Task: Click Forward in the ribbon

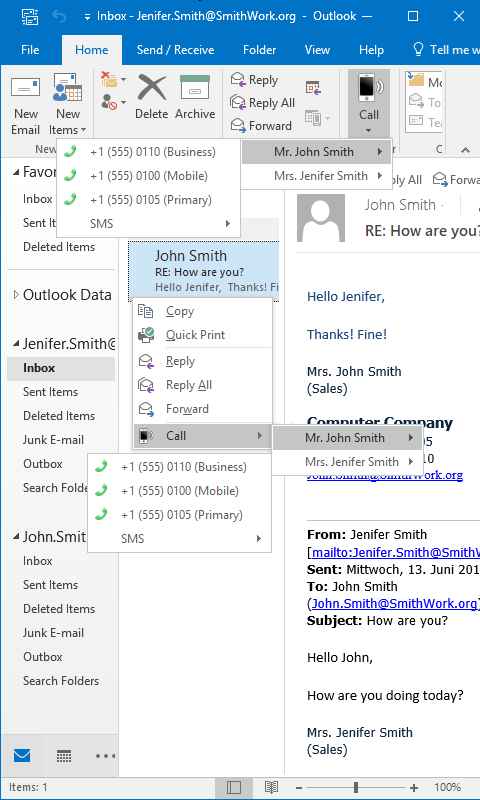Action: point(262,125)
